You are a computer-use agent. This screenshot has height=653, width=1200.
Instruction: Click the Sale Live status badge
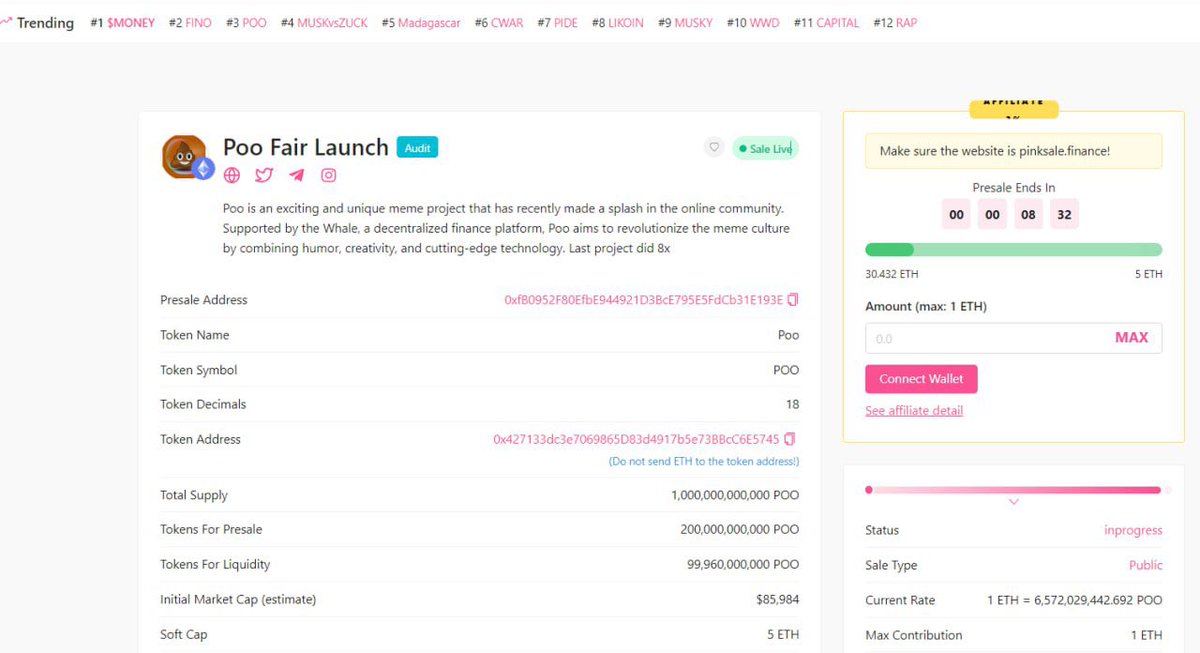(x=765, y=149)
